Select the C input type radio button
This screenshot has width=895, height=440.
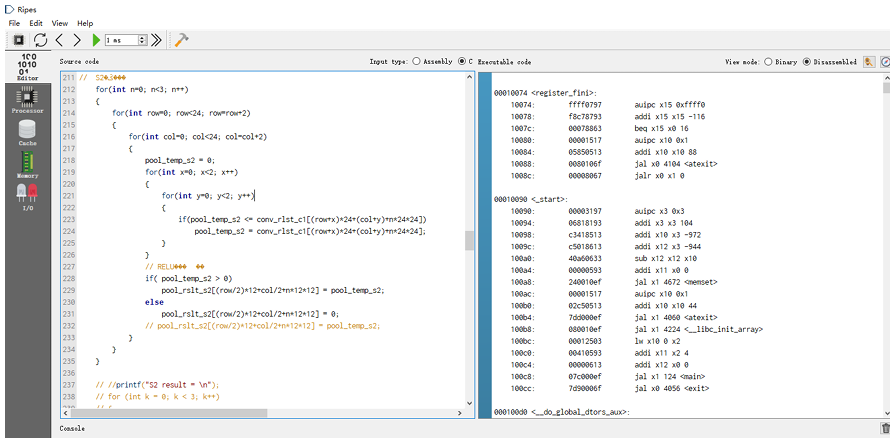pos(462,61)
